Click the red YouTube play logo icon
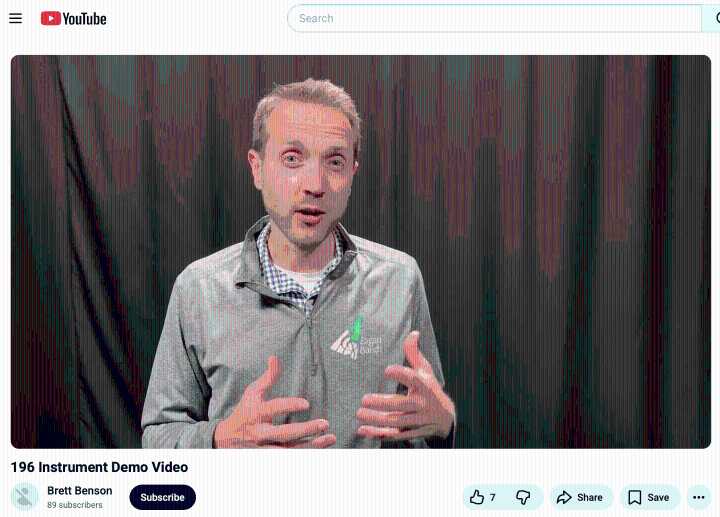Screen dimensions: 720x517 [x=51, y=18]
